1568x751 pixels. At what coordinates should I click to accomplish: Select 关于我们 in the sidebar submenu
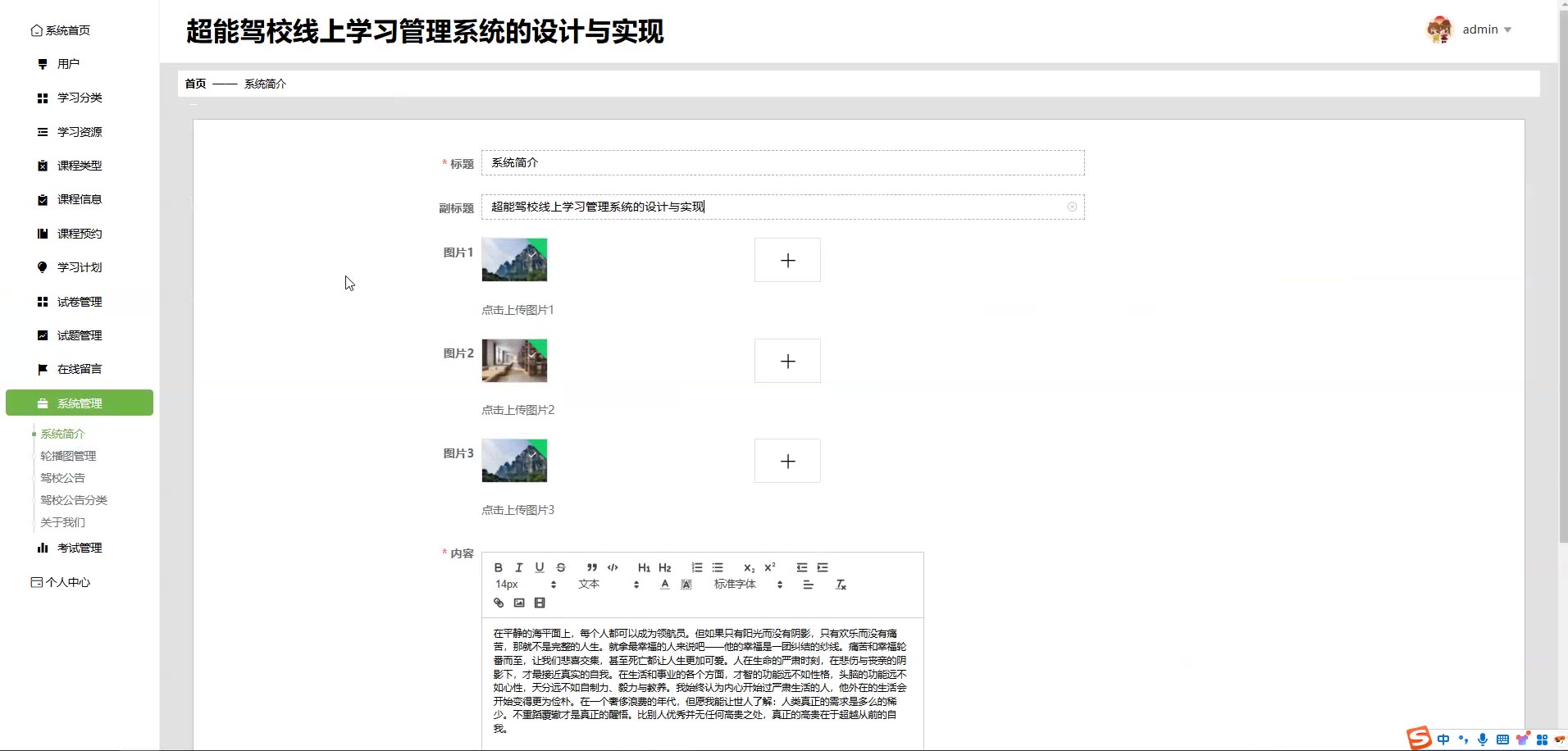pyautogui.click(x=62, y=522)
